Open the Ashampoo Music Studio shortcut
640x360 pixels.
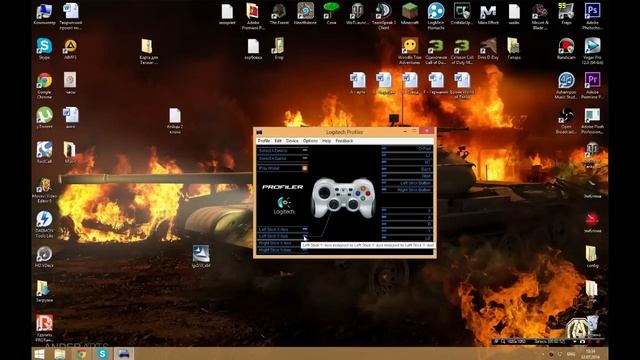pos(566,86)
